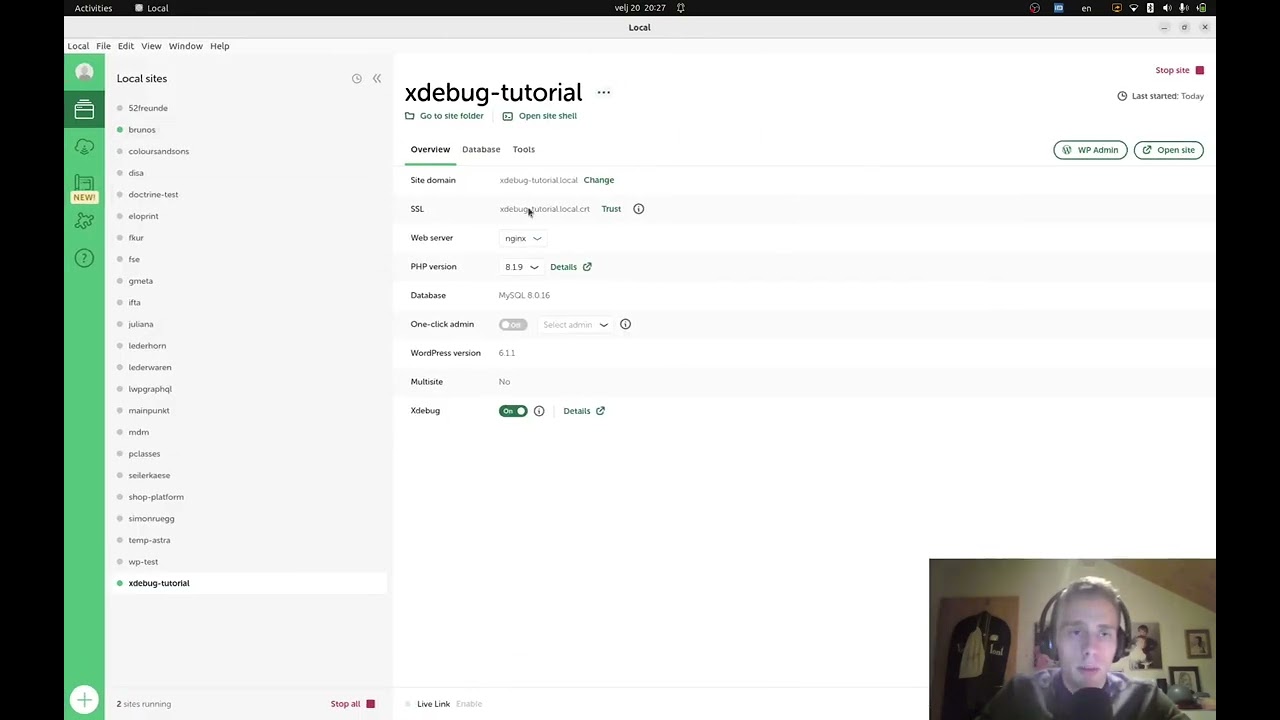Screen dimensions: 1280x720
Task: Click Live Link Enable
Action: point(469,704)
